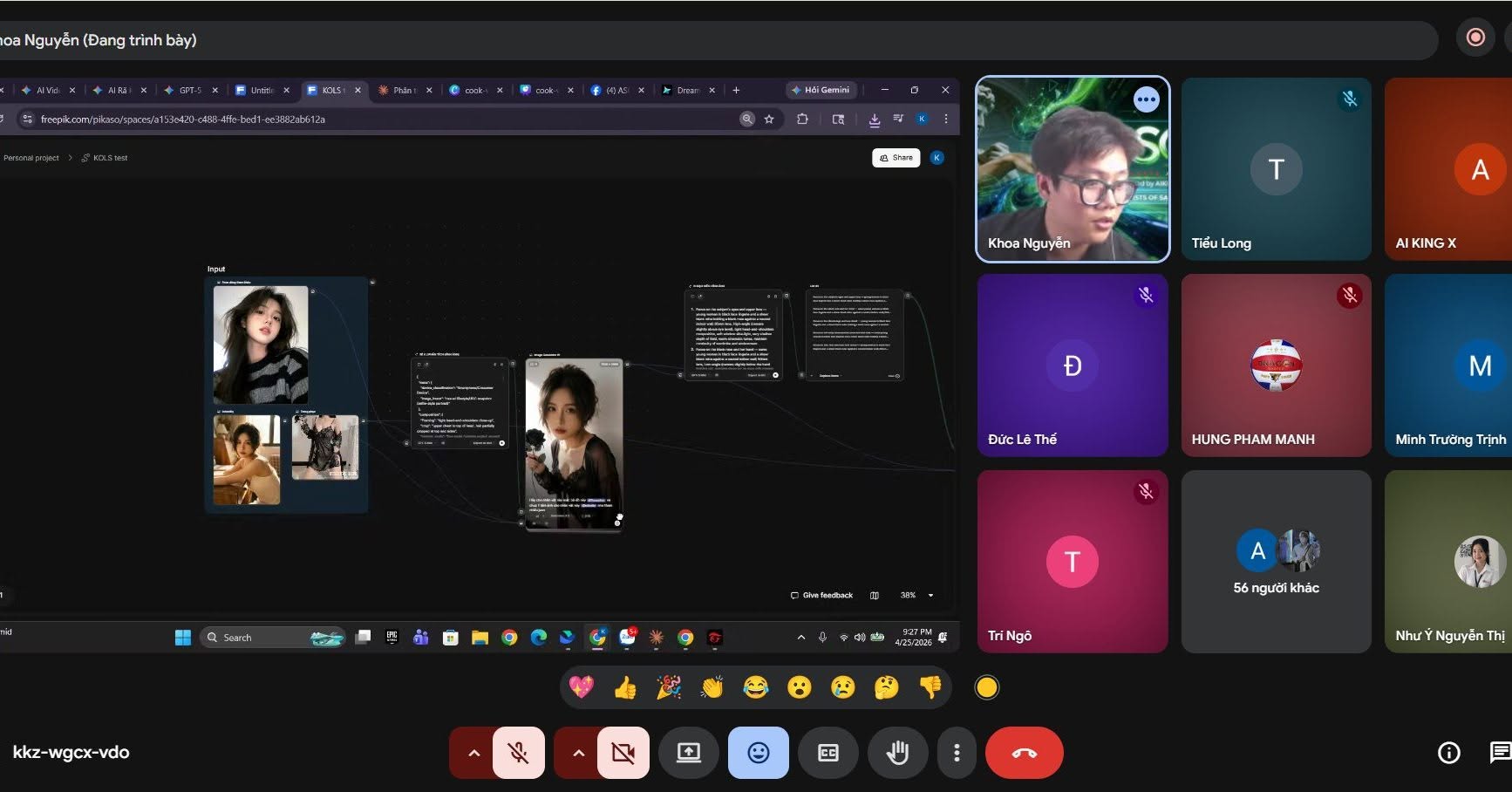Click the recording indicator icon
The width and height of the screenshot is (1512, 792).
point(1475,38)
